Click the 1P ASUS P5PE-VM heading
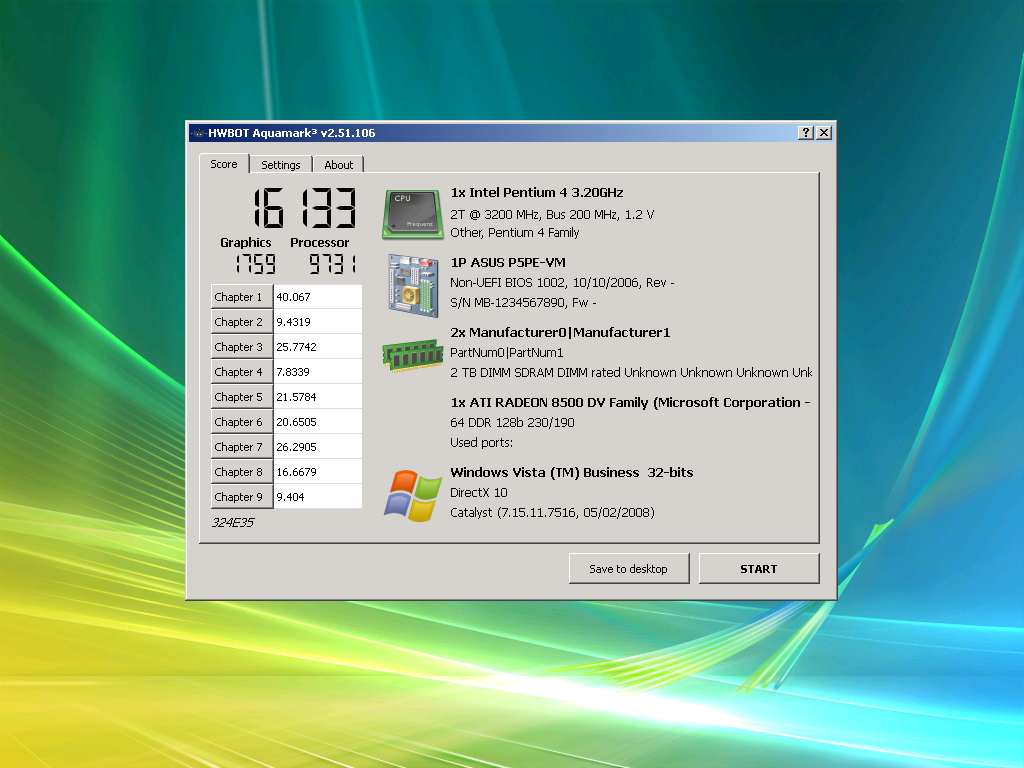This screenshot has height=768, width=1024. pos(508,263)
